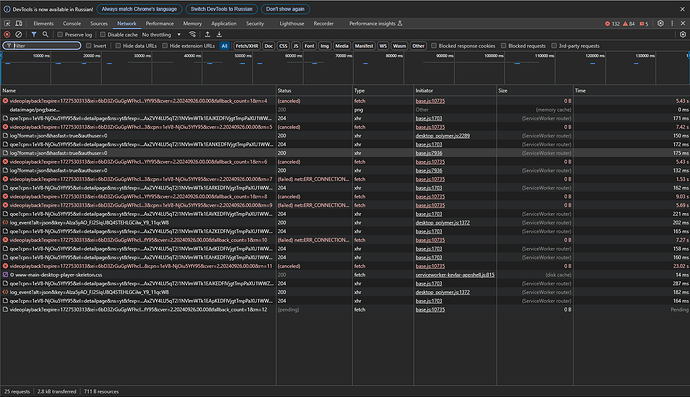The height and width of the screenshot is (397, 690).
Task: Toggle the filter funnel icon
Action: coord(34,34)
